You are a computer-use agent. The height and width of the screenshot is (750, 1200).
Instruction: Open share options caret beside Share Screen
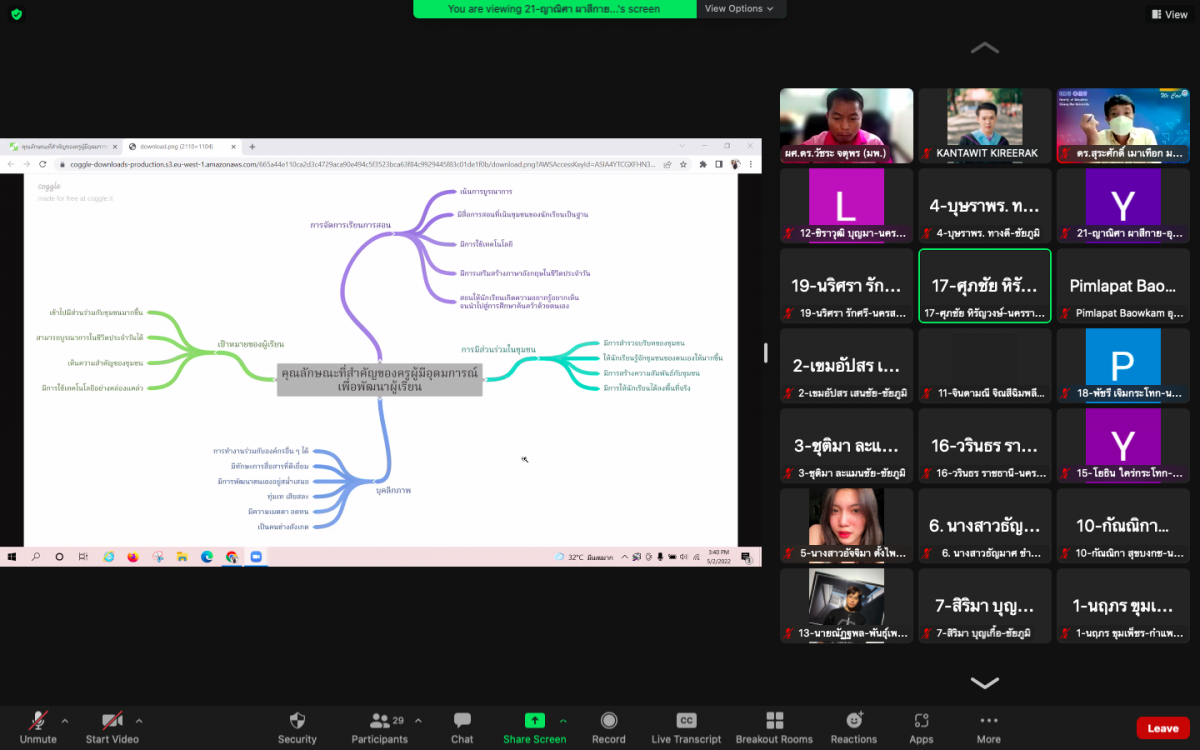tap(563, 720)
